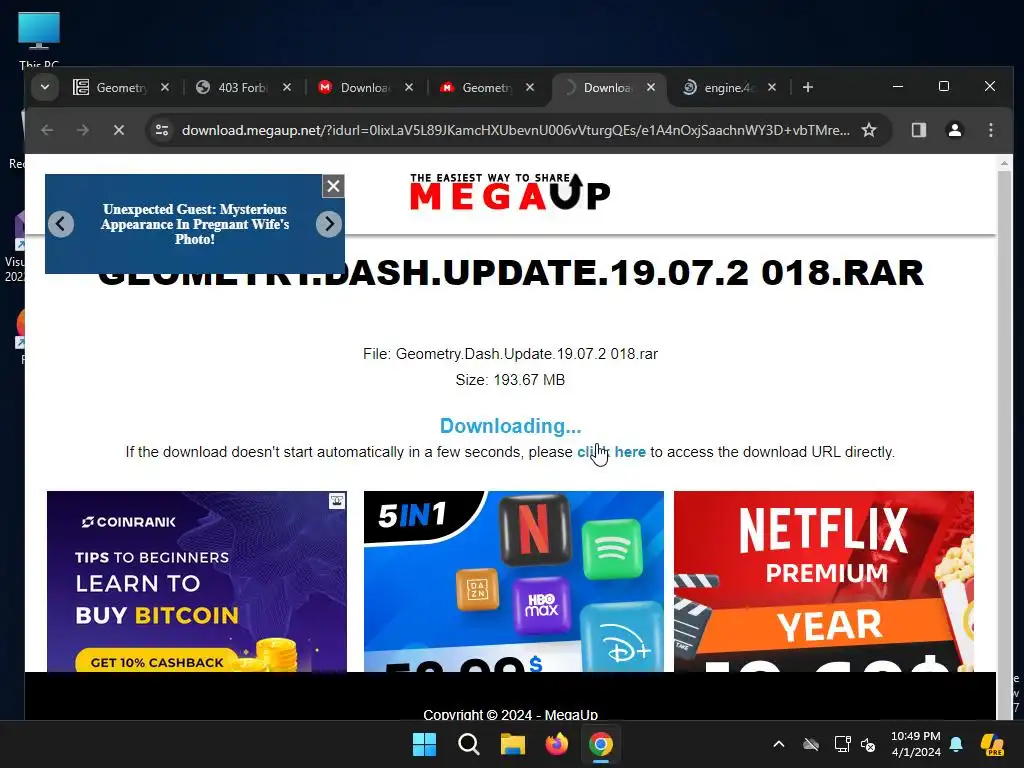Open a new browser tab
Viewport: 1024px width, 768px height.
[808, 87]
